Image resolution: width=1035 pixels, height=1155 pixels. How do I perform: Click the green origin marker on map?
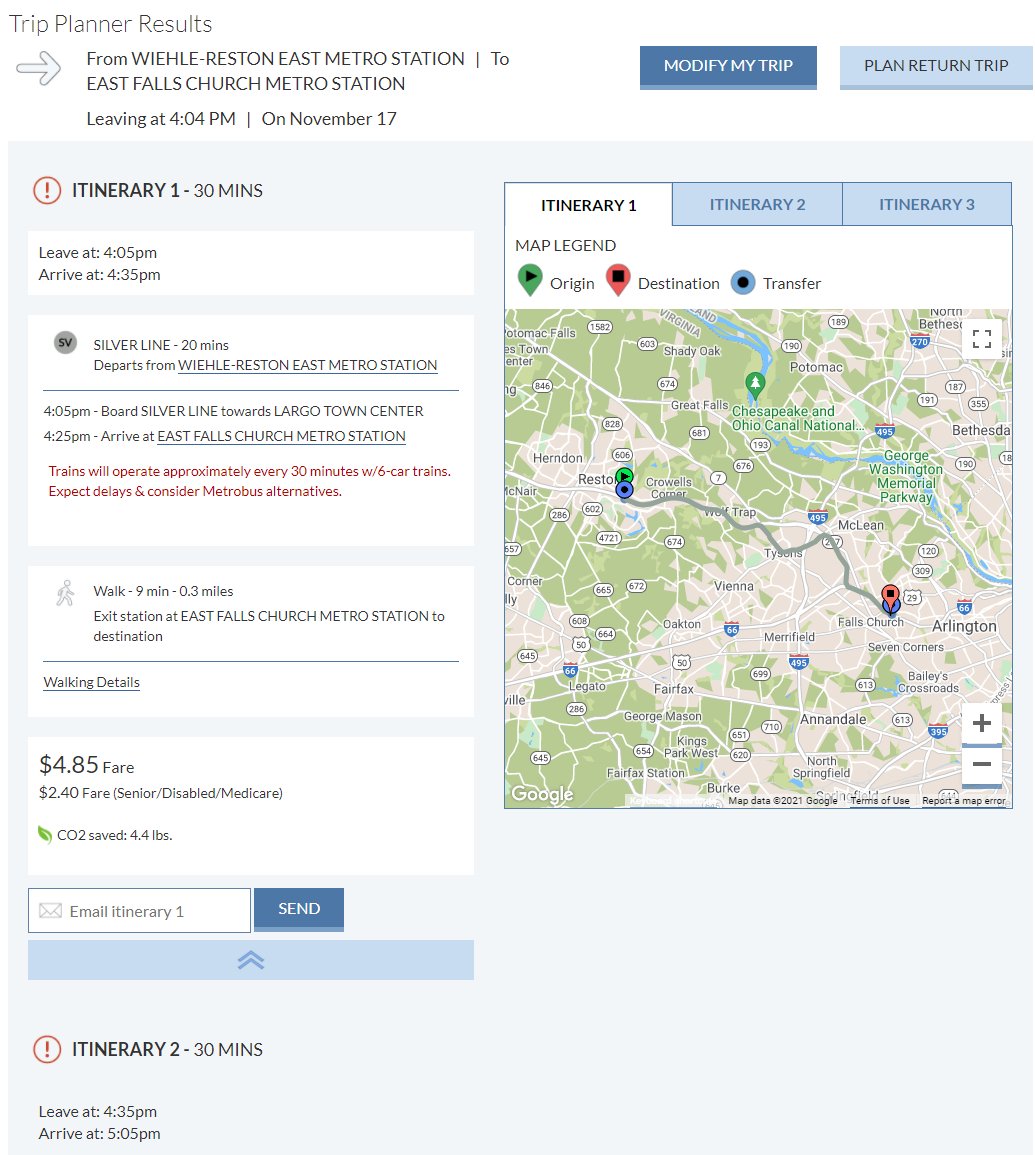(x=625, y=475)
